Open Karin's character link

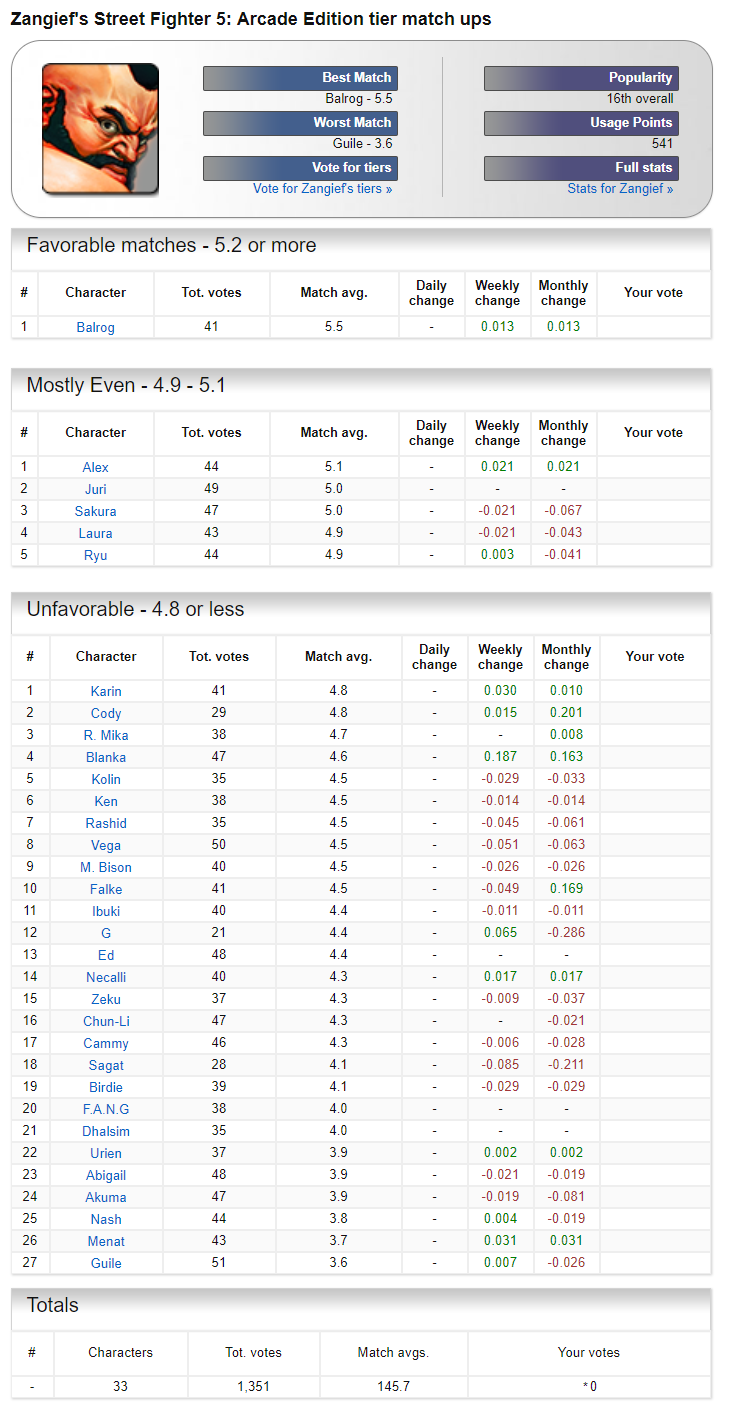(x=106, y=691)
